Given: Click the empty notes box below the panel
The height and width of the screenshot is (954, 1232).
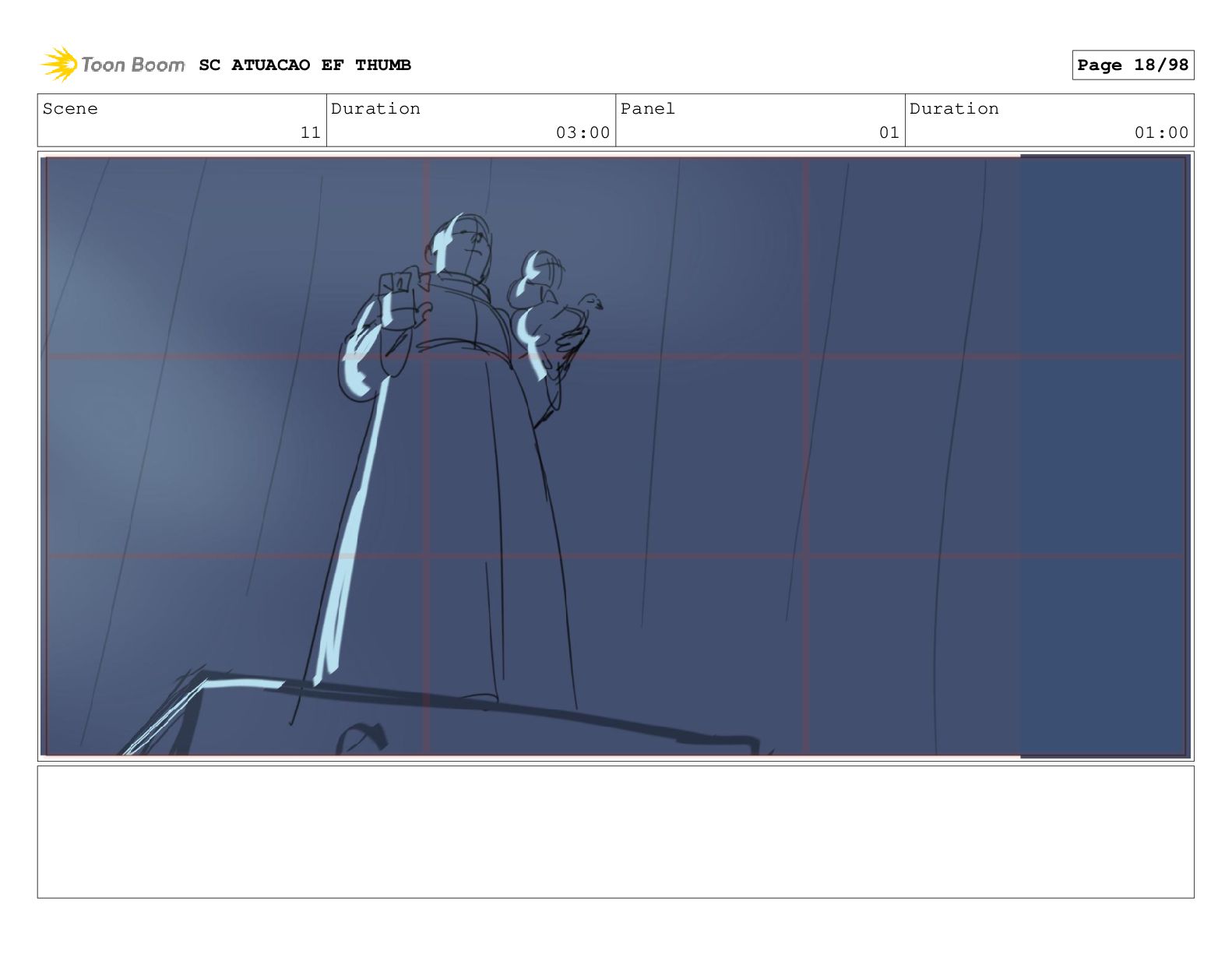Looking at the screenshot, I should pos(615,832).
